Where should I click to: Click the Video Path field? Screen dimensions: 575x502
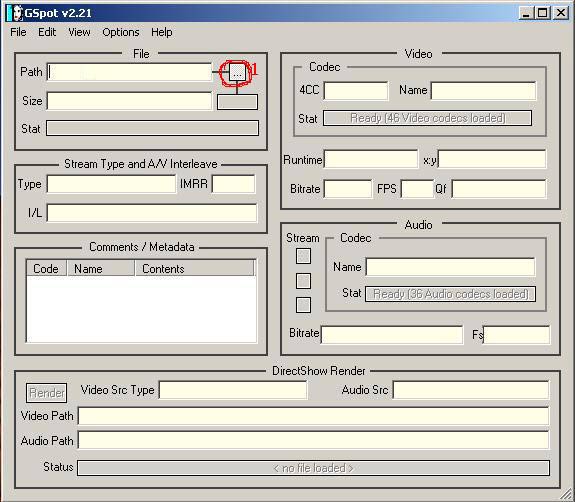[314, 416]
